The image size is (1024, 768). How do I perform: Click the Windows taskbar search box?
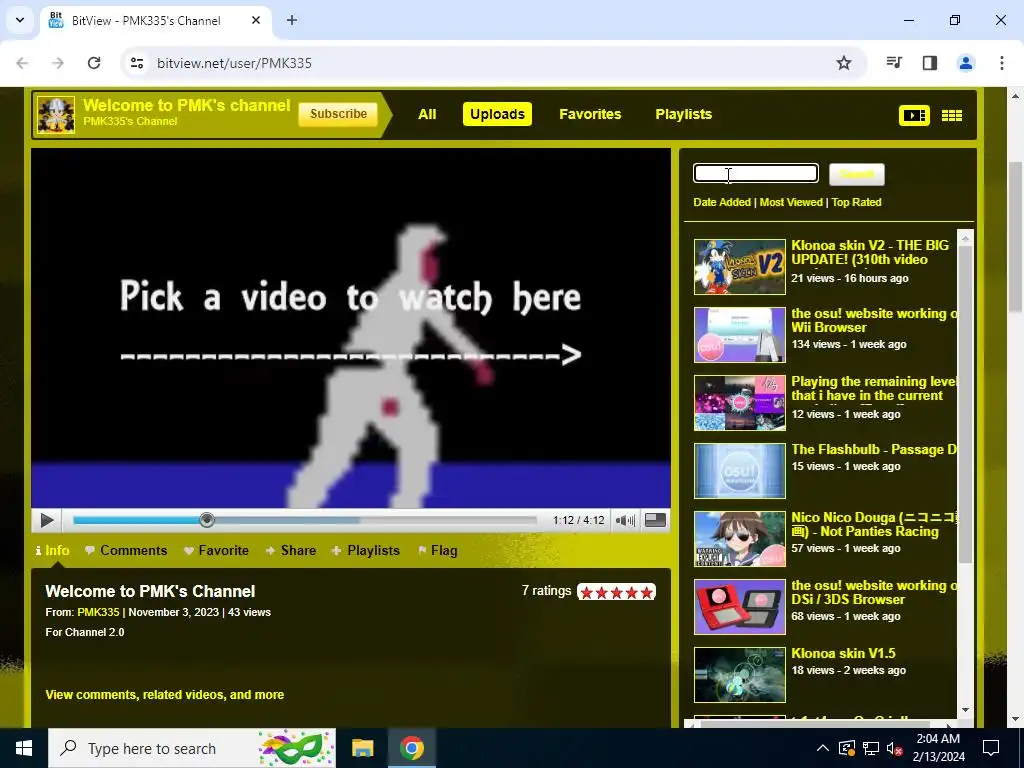coord(192,748)
